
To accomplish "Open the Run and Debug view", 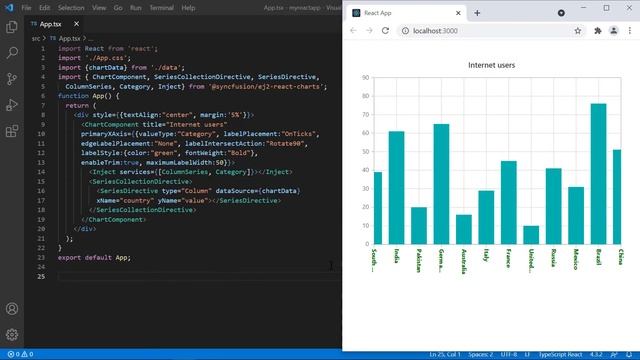I will tap(12, 105).
